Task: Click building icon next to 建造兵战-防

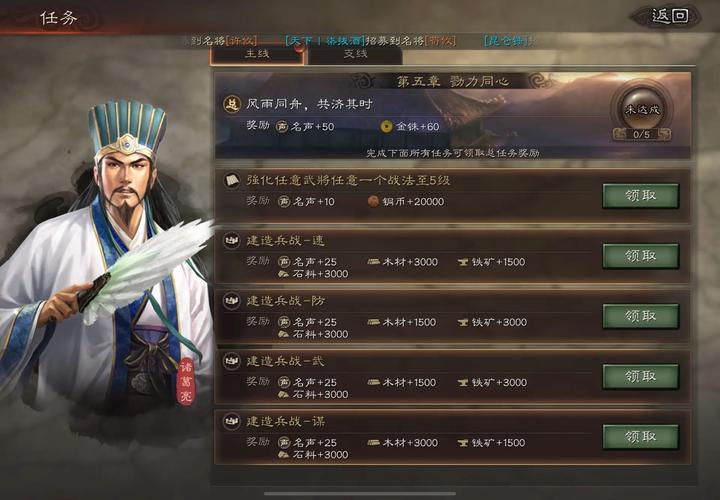Action: (232, 301)
